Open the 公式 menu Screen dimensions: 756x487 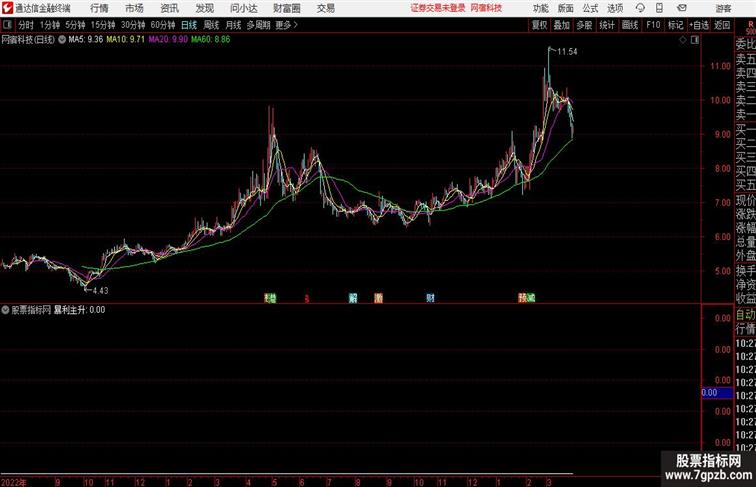click(x=590, y=8)
